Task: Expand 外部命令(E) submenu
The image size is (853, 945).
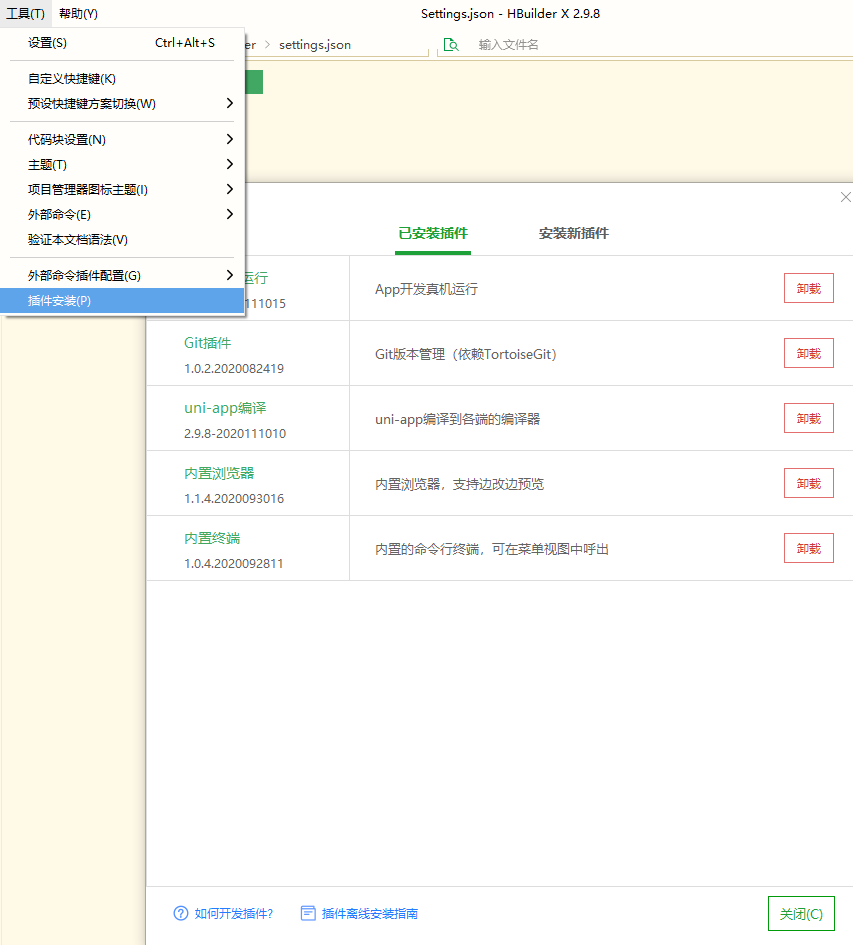Action: 122,215
